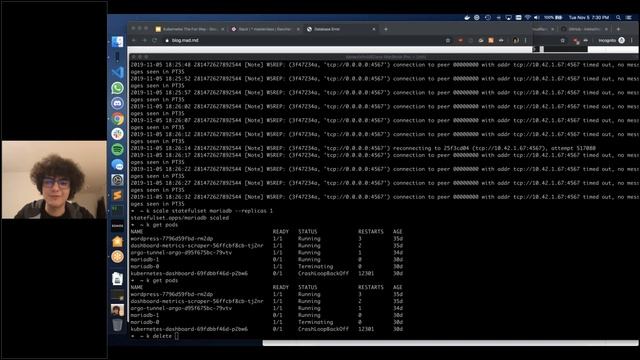Open Finder from the dock
This screenshot has width=640, height=360.
(x=118, y=42)
